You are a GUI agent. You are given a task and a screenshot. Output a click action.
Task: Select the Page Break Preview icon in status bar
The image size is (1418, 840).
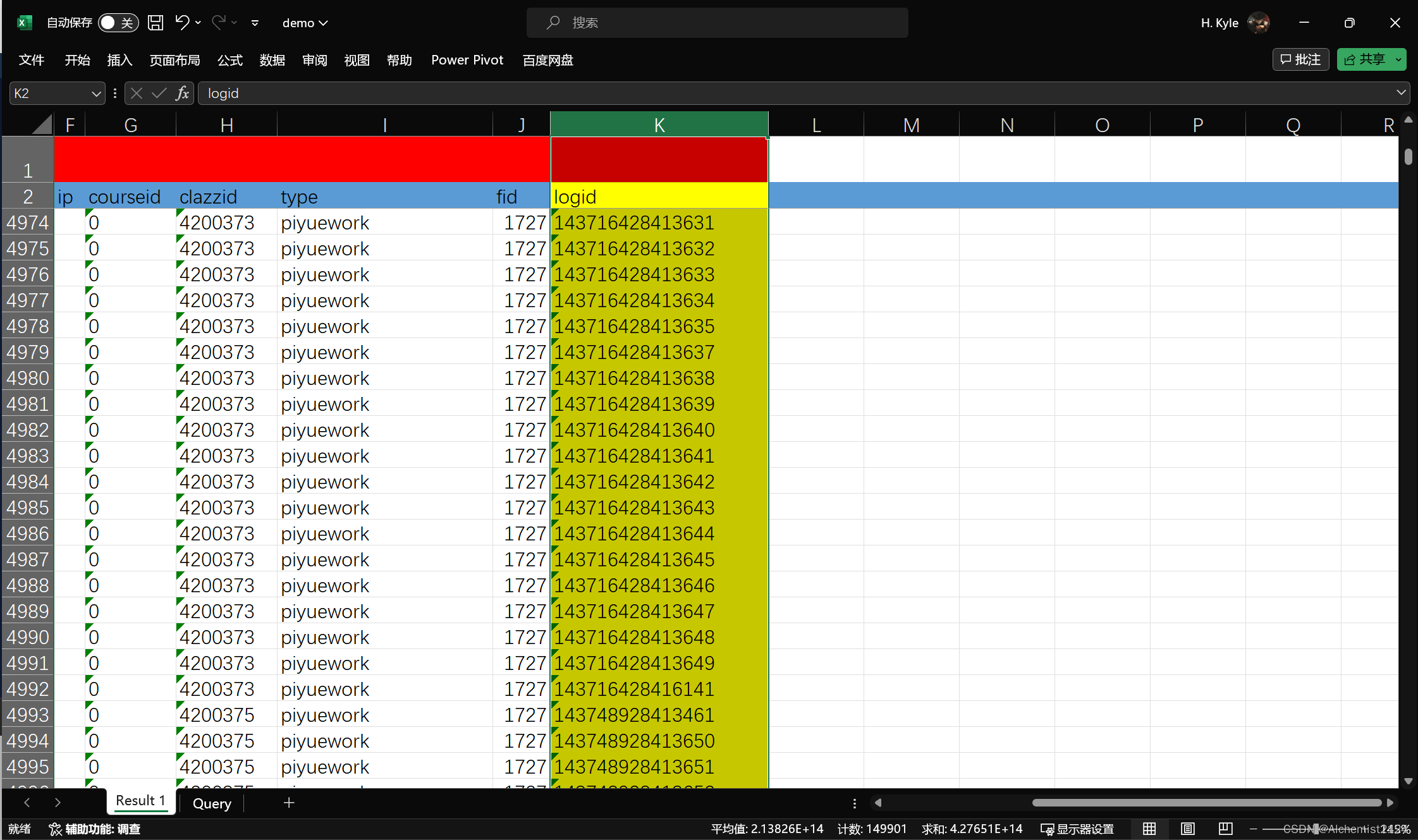(1225, 829)
